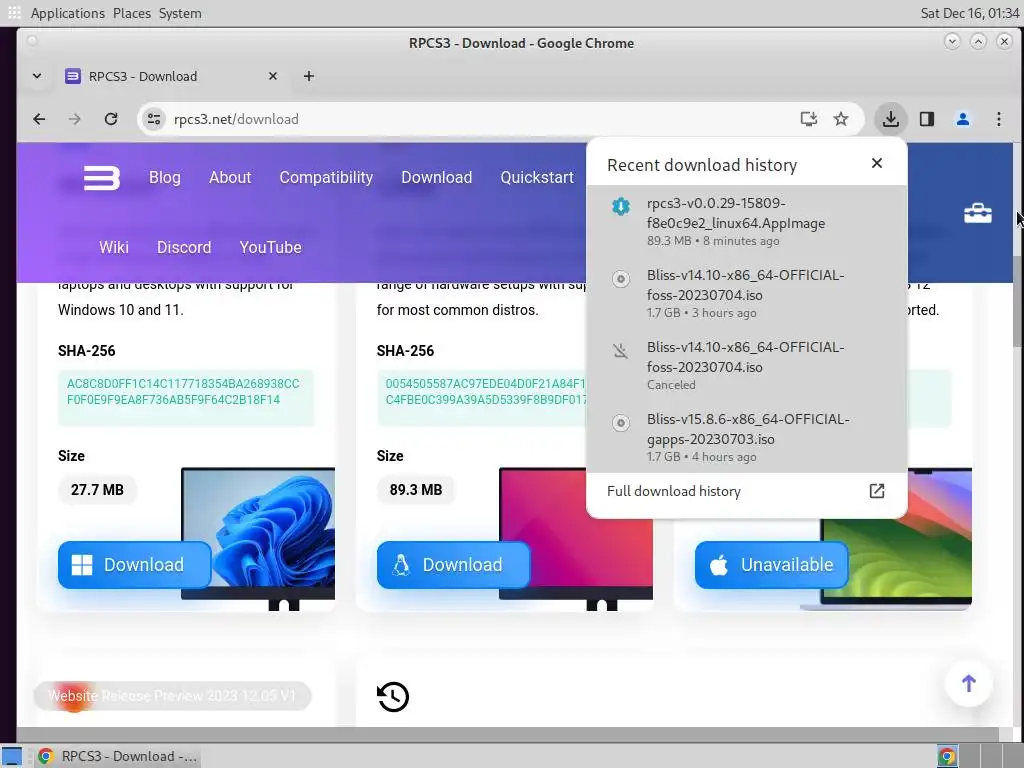Screen dimensions: 1024x768
Task: Open the Places menu
Action: click(x=131, y=13)
